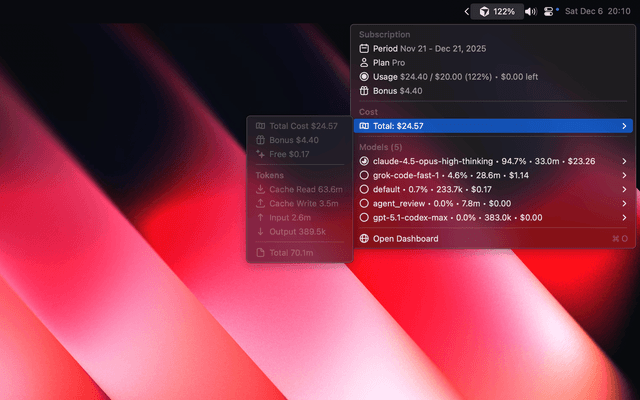This screenshot has height=400, width=640.
Task: Select the gpt-5.1-codex-max circle indicator
Action: pyautogui.click(x=364, y=217)
